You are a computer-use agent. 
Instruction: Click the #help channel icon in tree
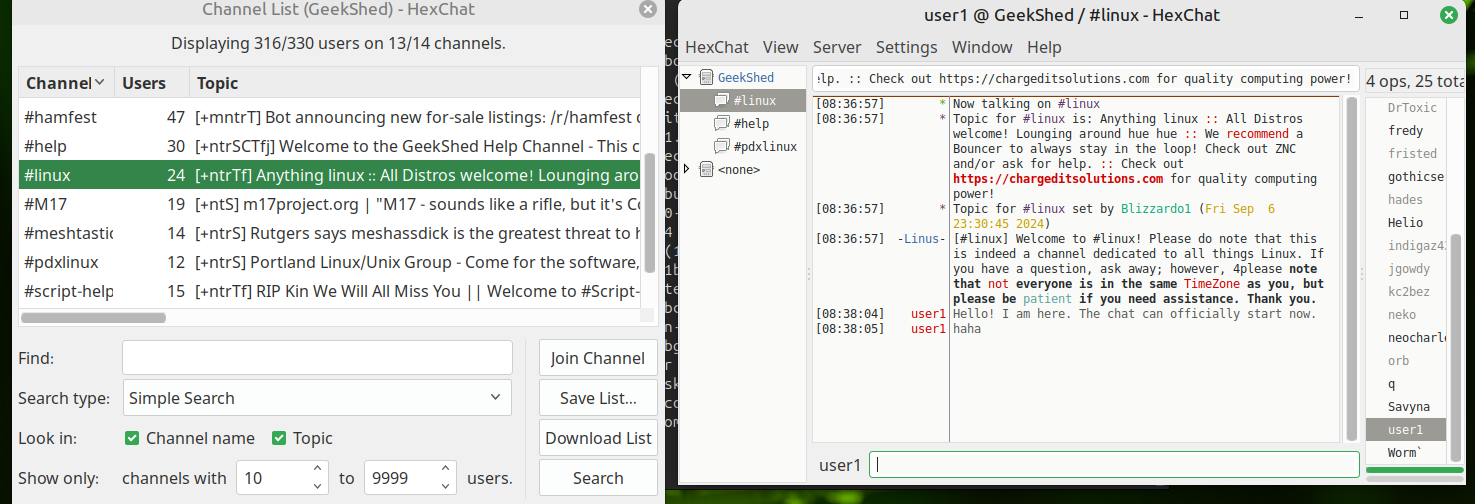722,123
